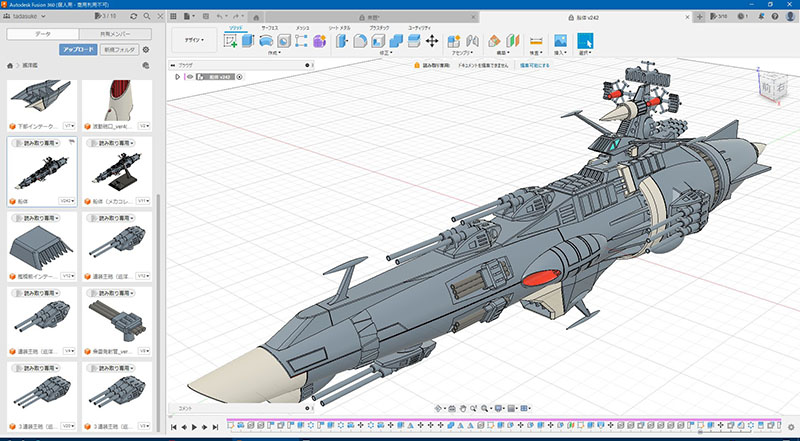Select the Offset Face tool
This screenshot has height=441, width=800.
click(414, 41)
